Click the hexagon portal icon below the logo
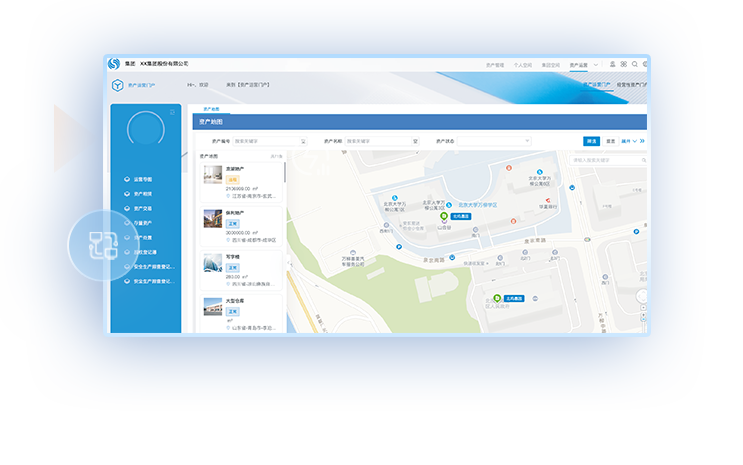Screen dimensions: 743x465 click(x=117, y=86)
